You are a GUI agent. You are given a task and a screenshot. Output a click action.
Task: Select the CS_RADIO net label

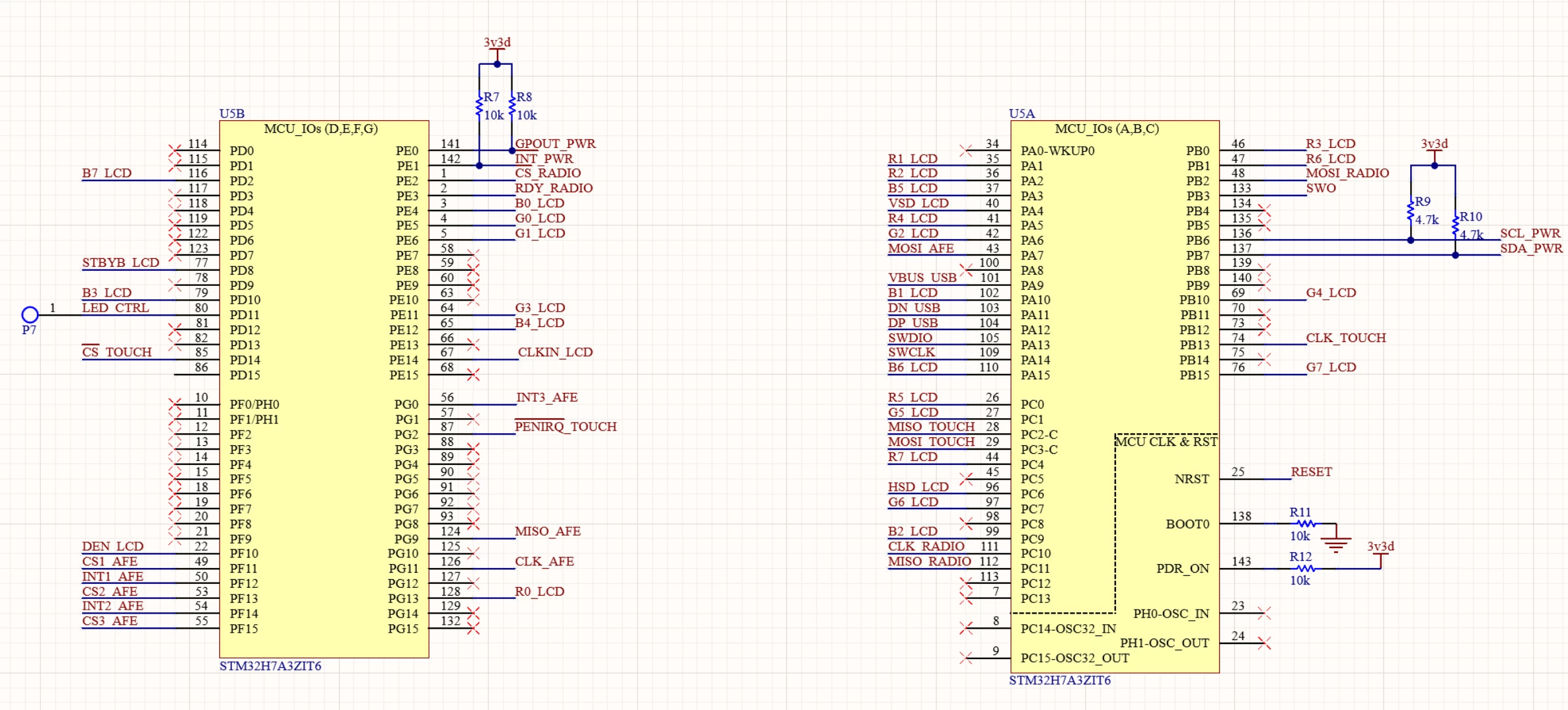point(548,173)
